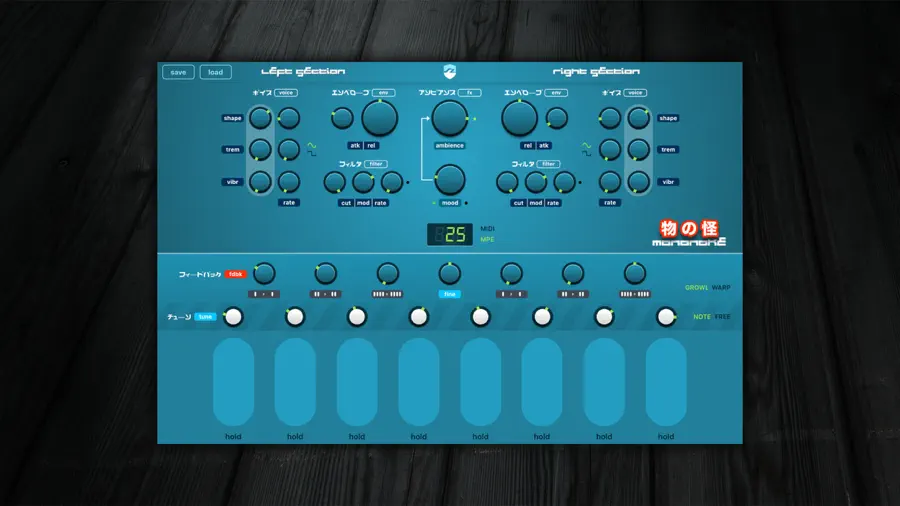
Task: Open the fx tag above ambience
Action: point(470,92)
